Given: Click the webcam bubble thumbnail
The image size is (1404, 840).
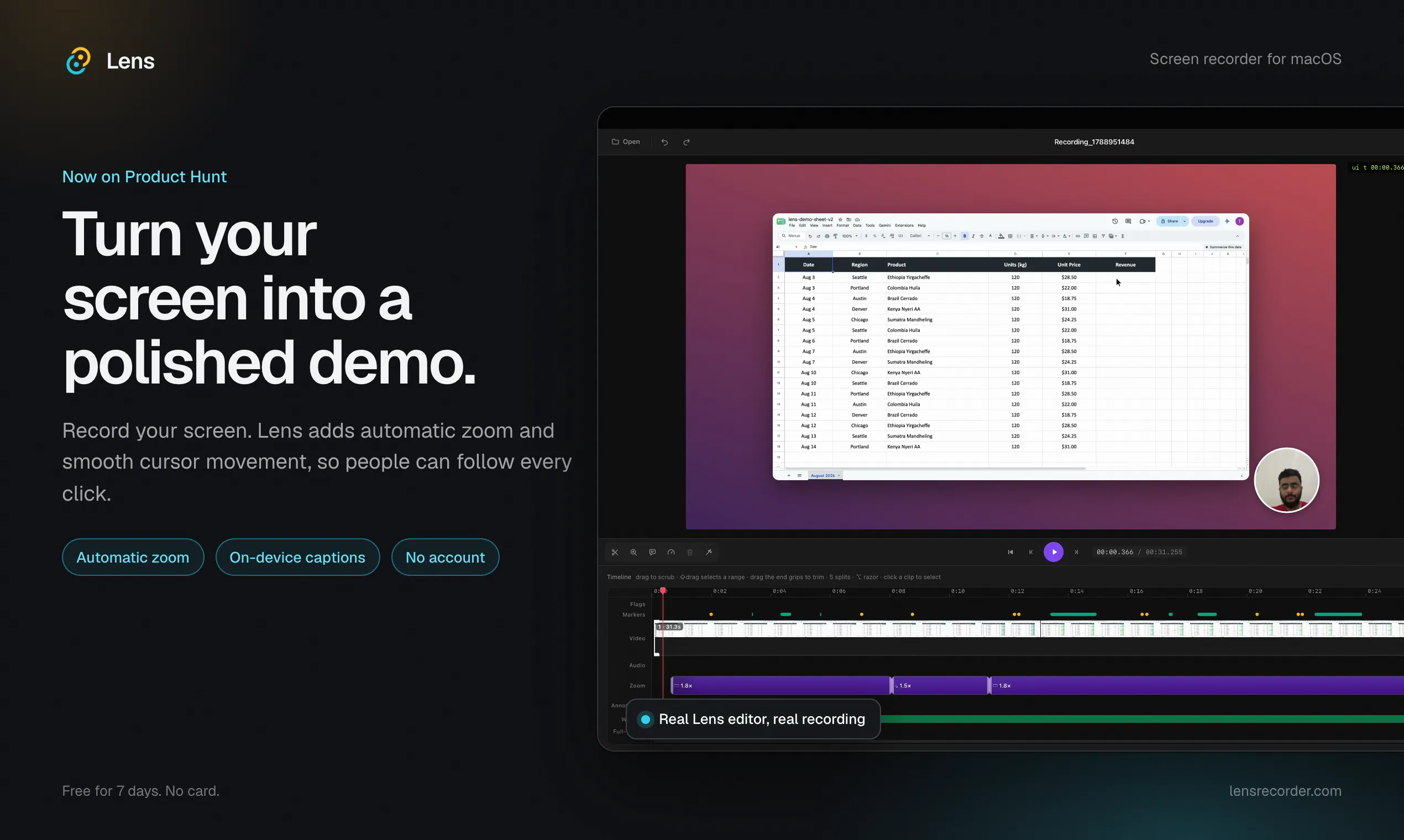Looking at the screenshot, I should click(1287, 480).
